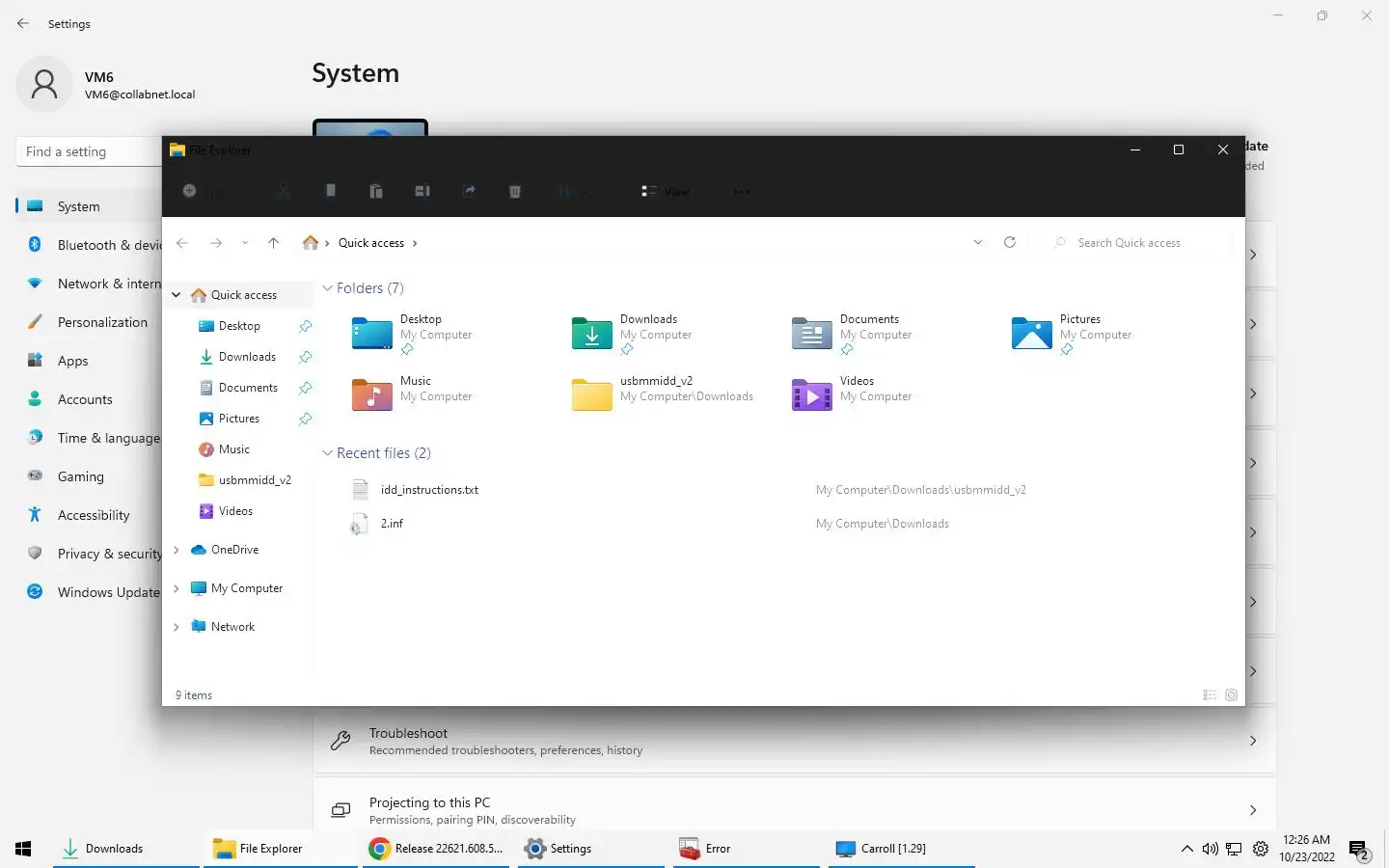Click the Share arrow icon in toolbar
1389x868 pixels.
click(469, 191)
